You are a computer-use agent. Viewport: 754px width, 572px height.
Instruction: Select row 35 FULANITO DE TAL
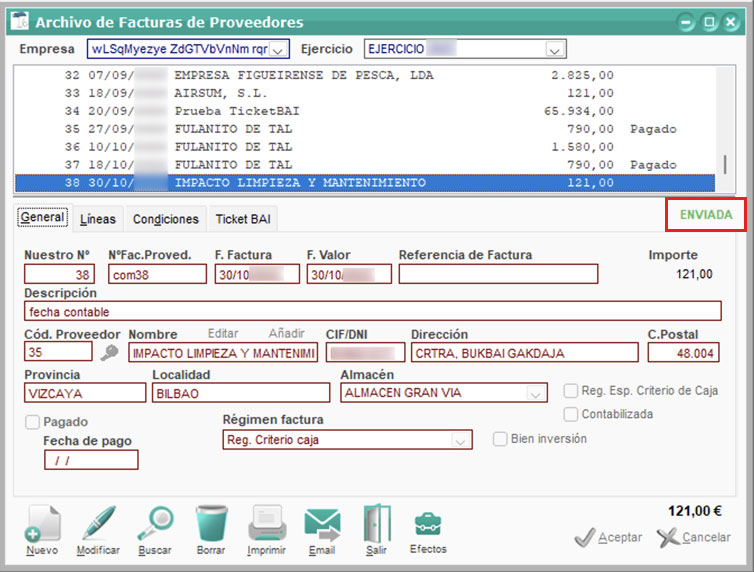365,129
